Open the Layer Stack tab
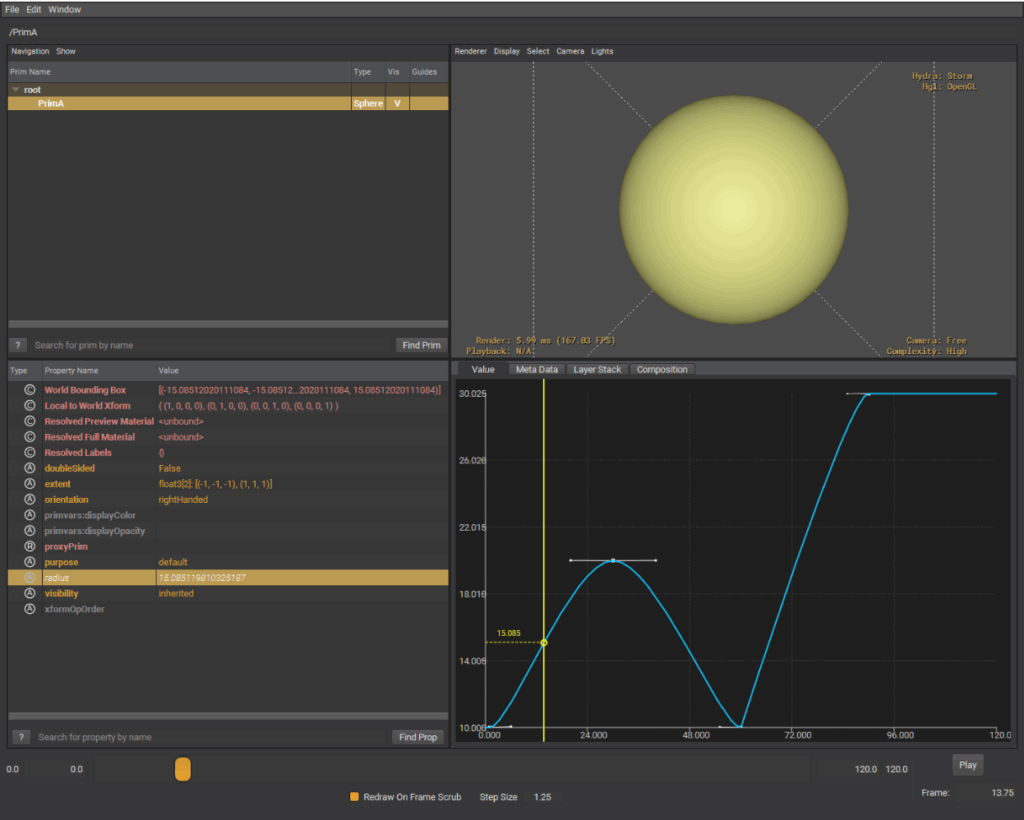This screenshot has height=820, width=1024. [597, 369]
